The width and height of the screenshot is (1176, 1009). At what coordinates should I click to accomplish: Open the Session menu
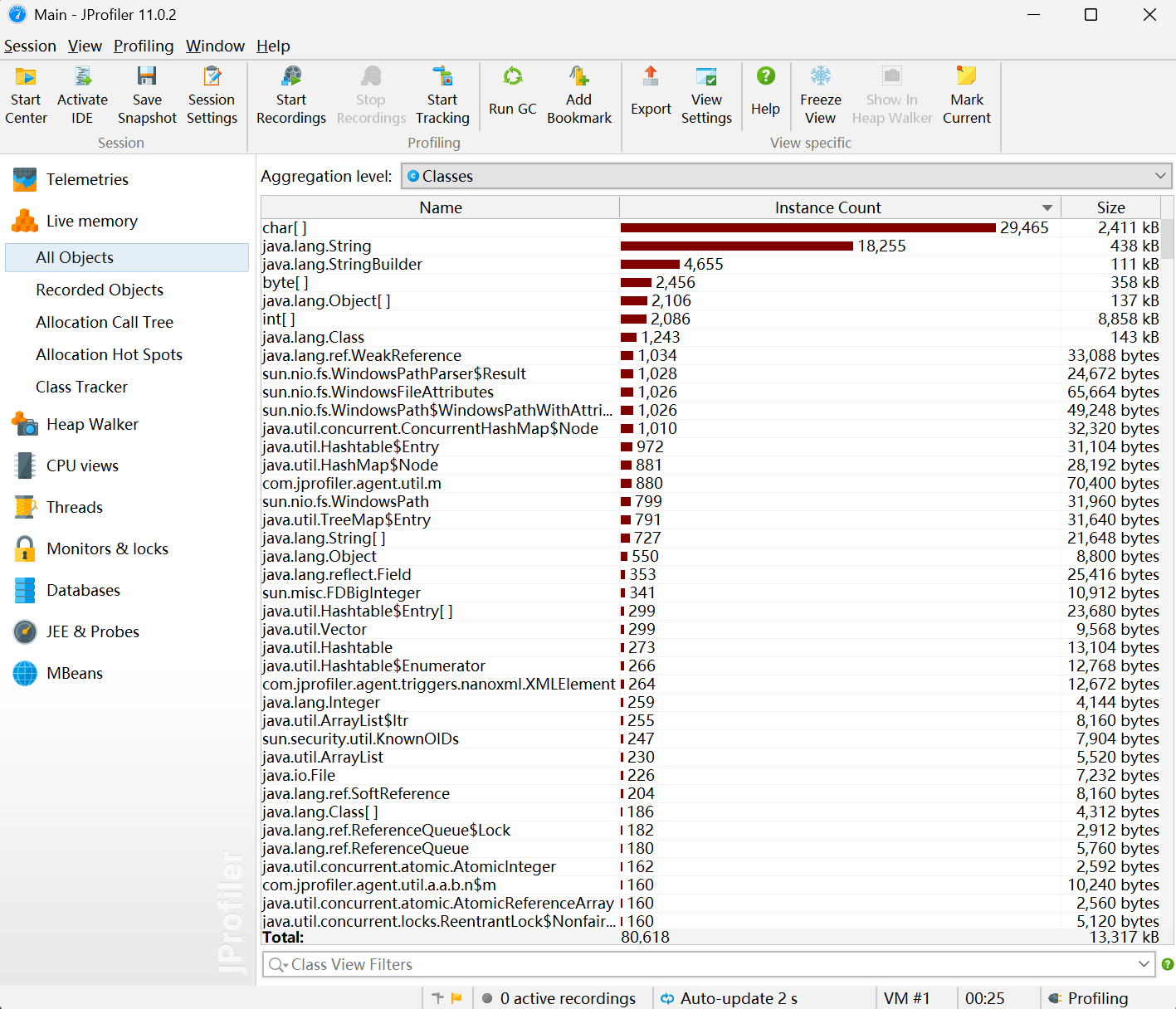(30, 46)
